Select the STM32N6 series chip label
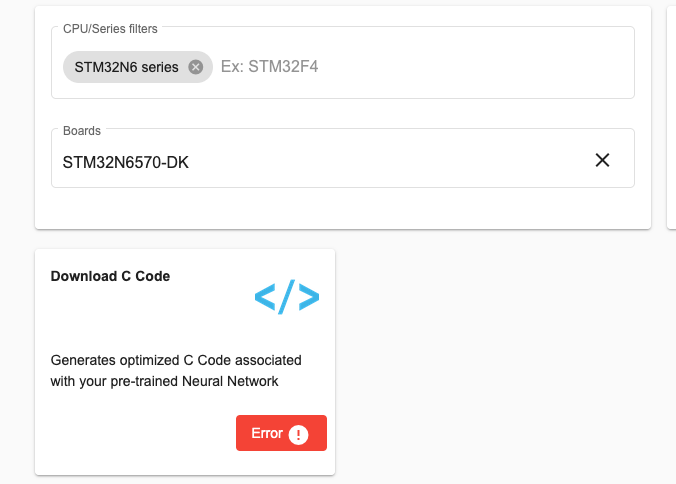 [x=126, y=67]
